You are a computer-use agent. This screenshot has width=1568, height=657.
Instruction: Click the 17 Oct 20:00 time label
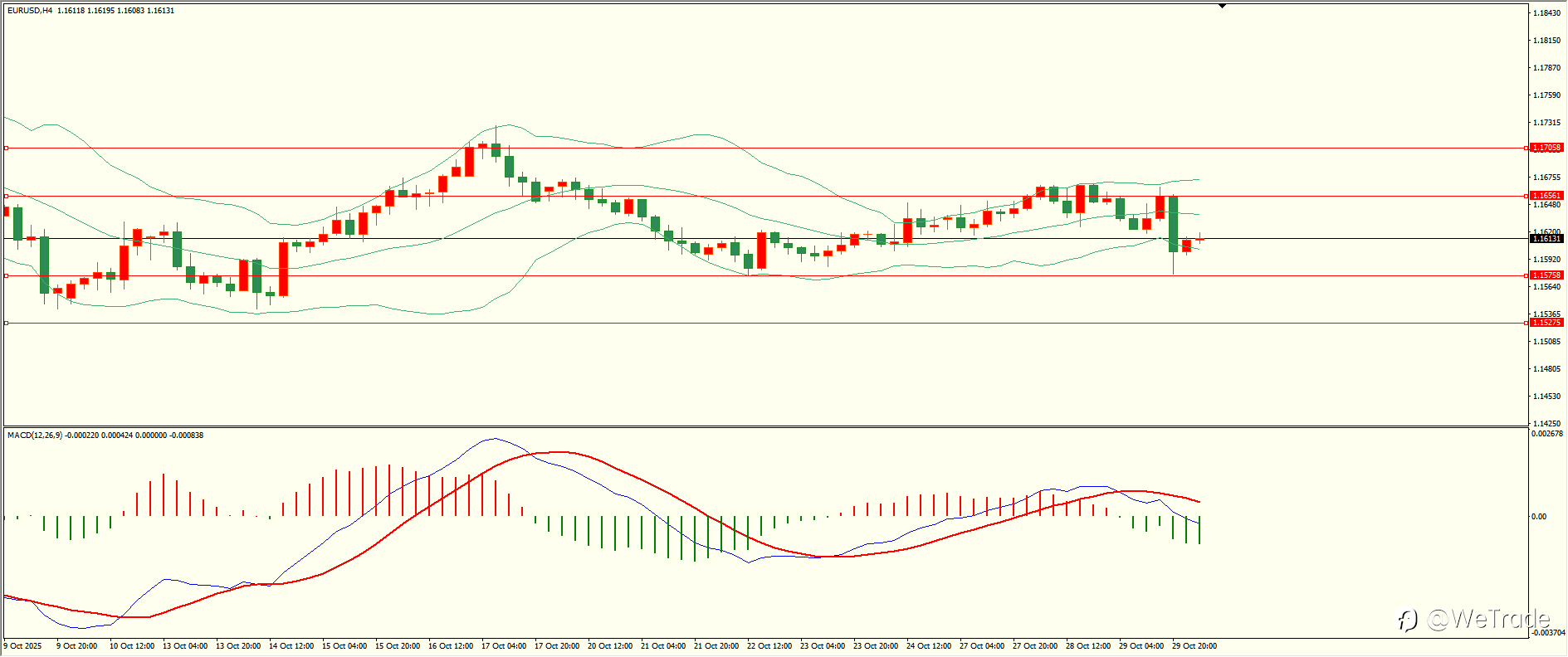557,646
